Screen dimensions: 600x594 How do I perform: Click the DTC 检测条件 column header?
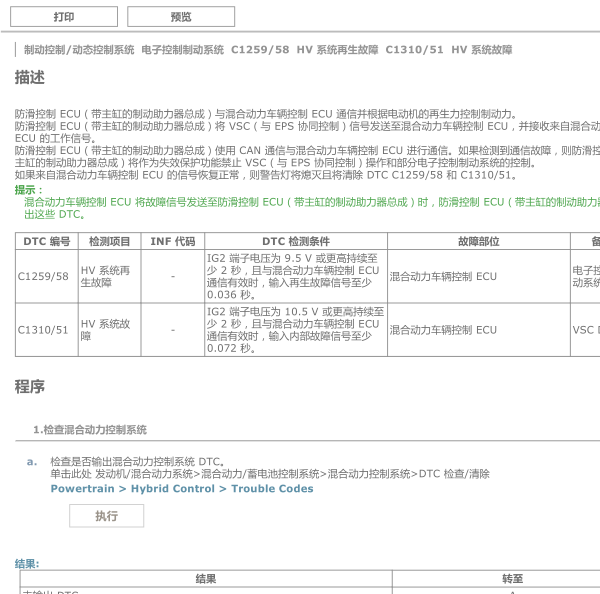pyautogui.click(x=296, y=241)
